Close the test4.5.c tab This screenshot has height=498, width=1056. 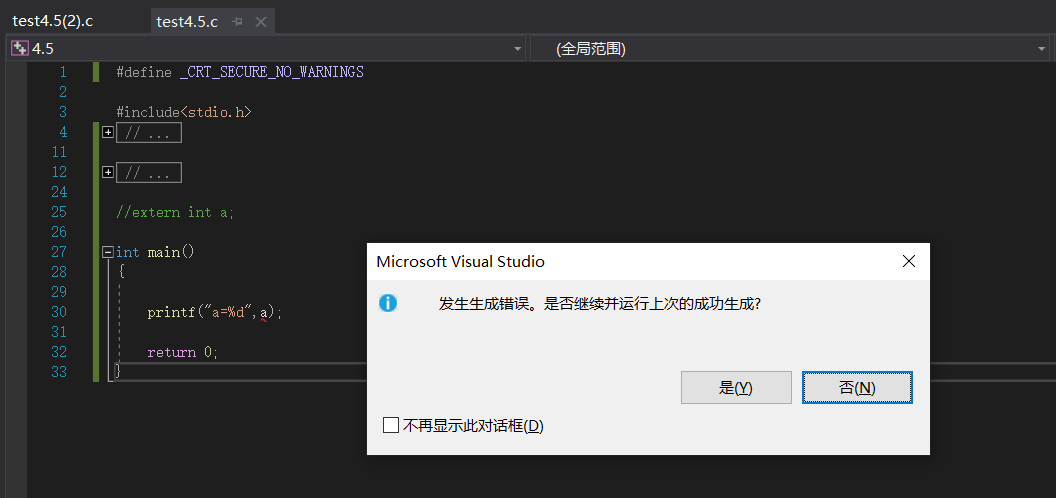tap(261, 22)
